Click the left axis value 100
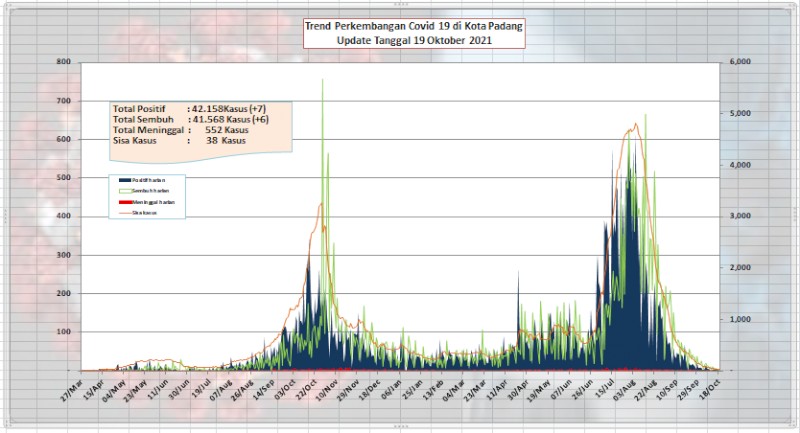The height and width of the screenshot is (433, 800). tap(64, 332)
